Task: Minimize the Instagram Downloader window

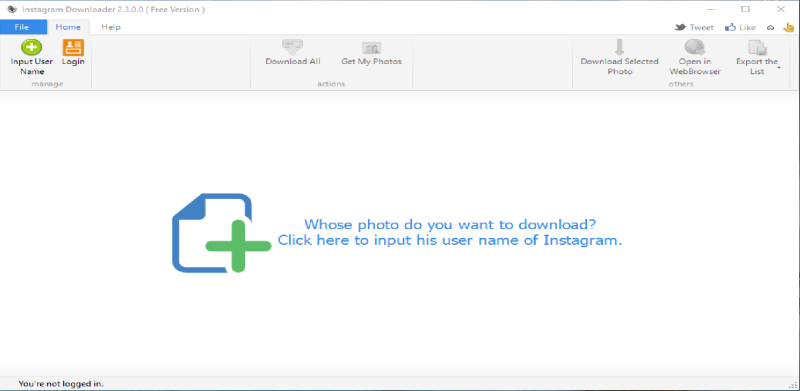Action: [710, 9]
